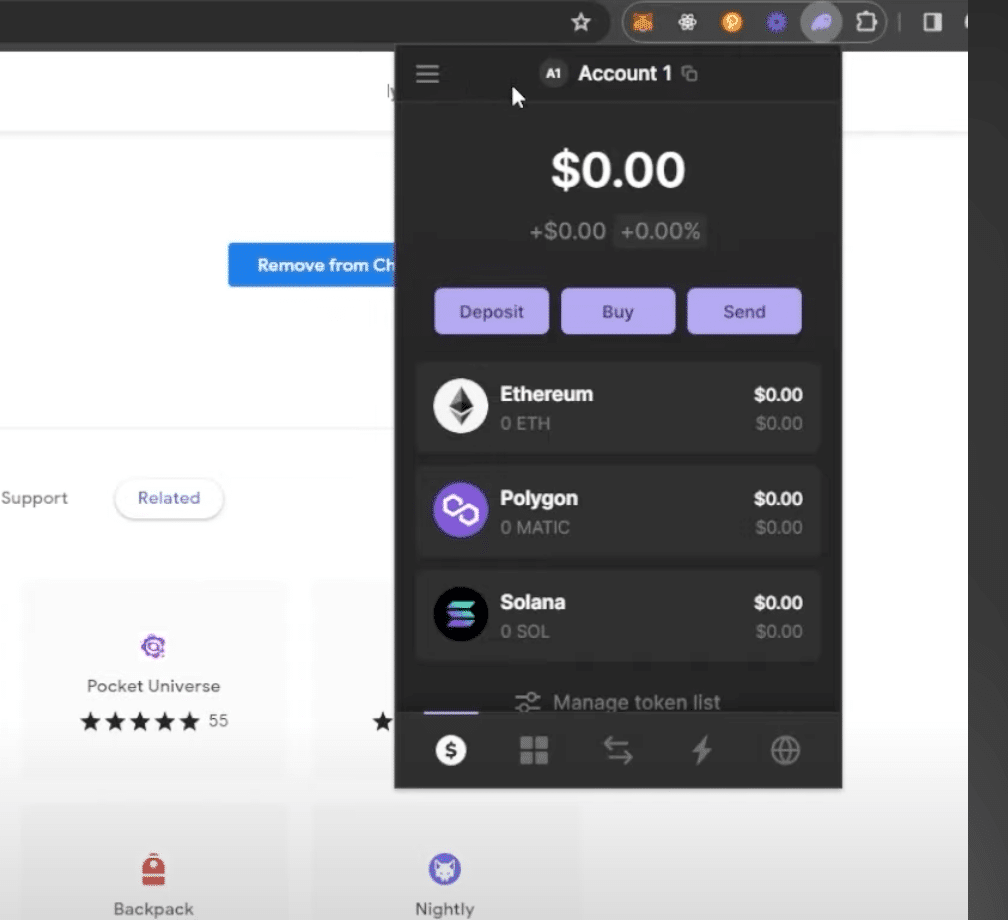Click the 55 rating count under Pocket Universe
The width and height of the screenshot is (1008, 920).
[219, 721]
